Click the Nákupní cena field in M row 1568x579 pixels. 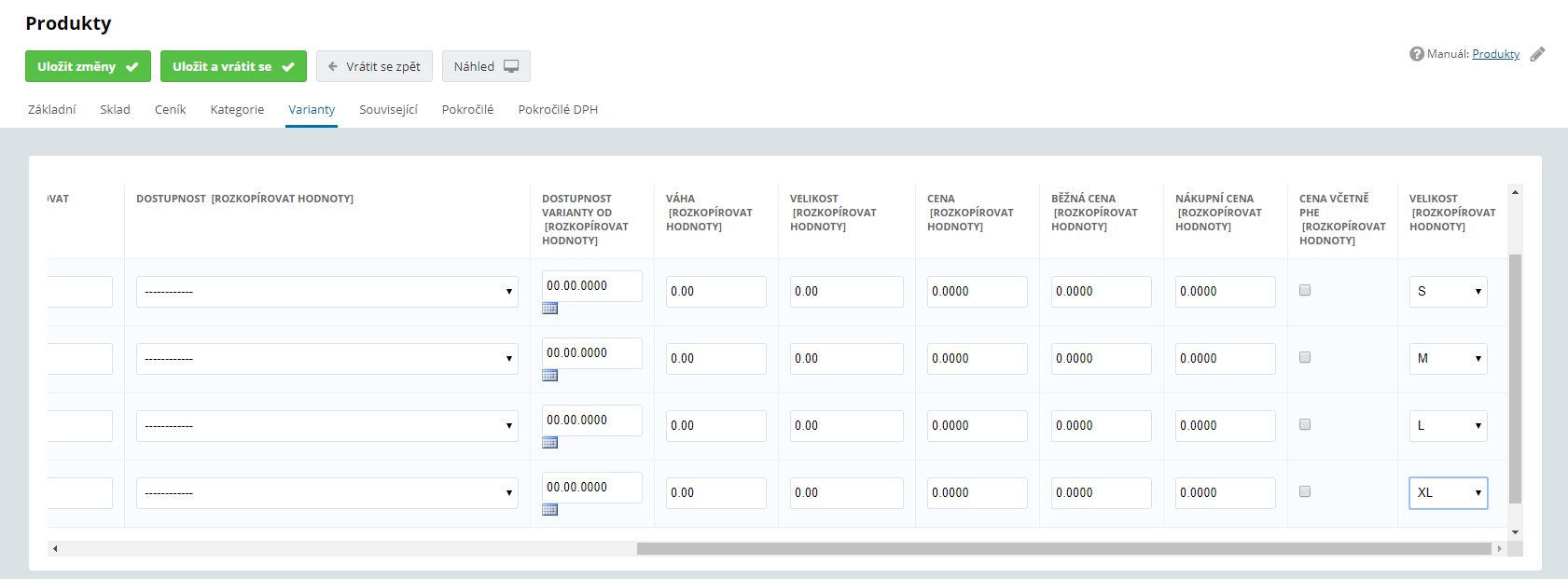tap(1226, 359)
